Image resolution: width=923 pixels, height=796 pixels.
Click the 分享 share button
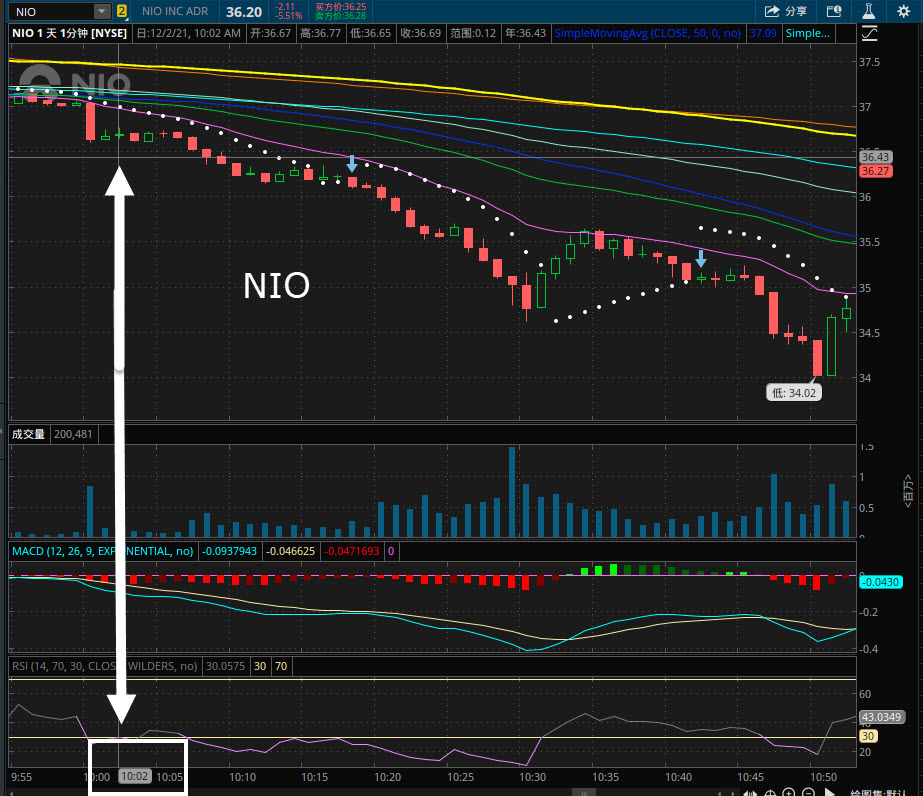coord(785,11)
